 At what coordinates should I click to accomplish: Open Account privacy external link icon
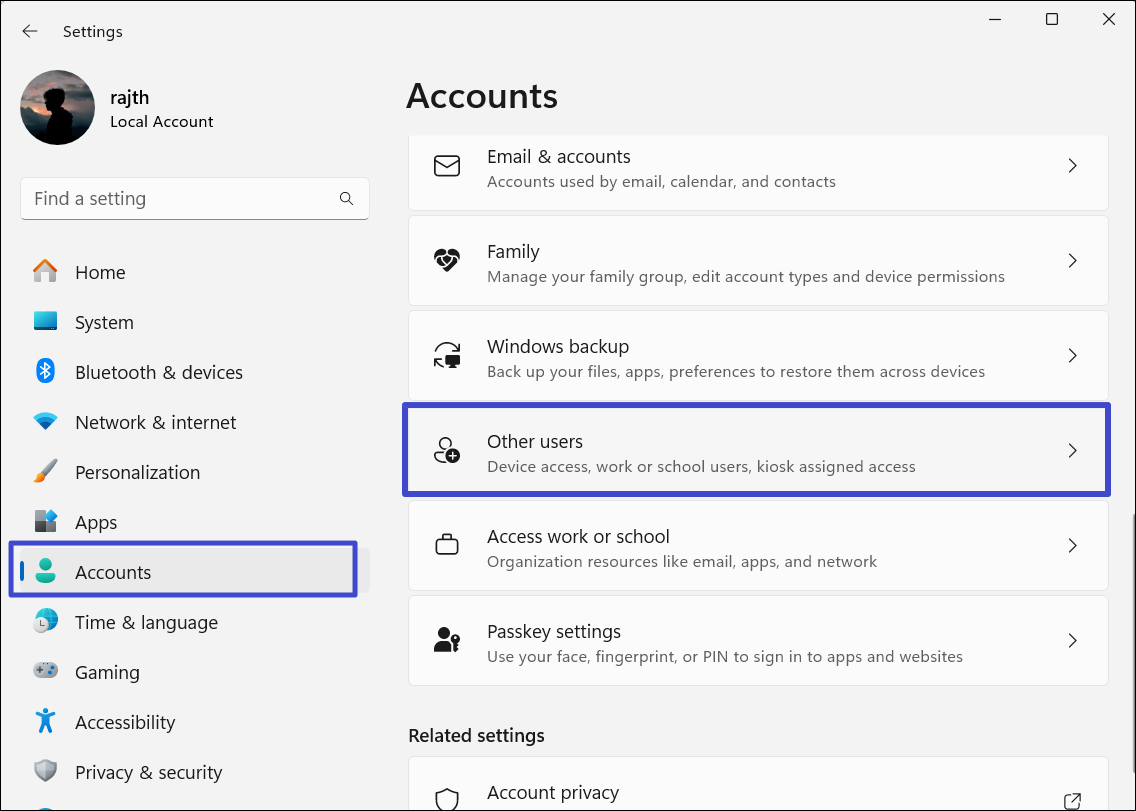pos(1072,800)
